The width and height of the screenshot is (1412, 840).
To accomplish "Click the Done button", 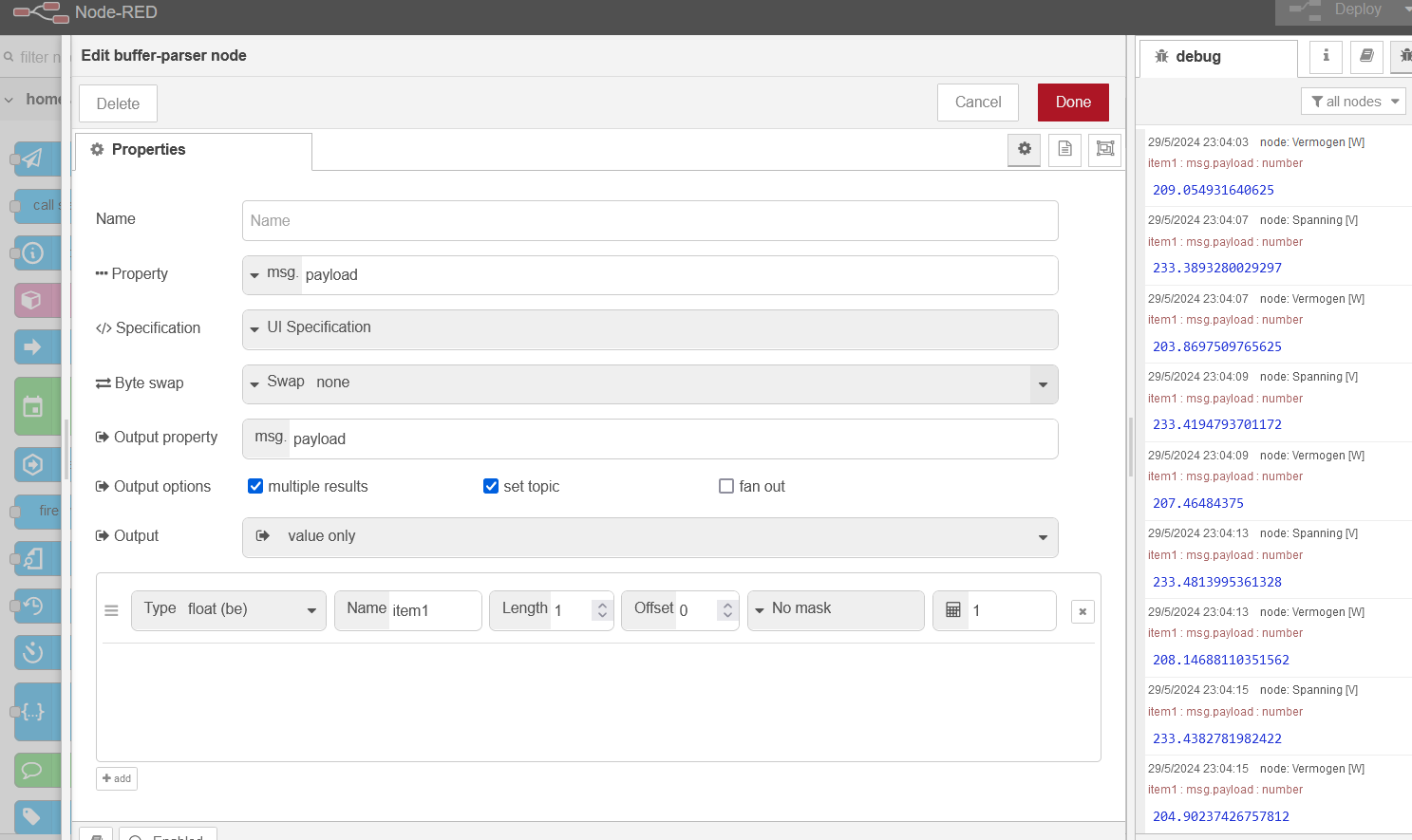I will point(1073,103).
